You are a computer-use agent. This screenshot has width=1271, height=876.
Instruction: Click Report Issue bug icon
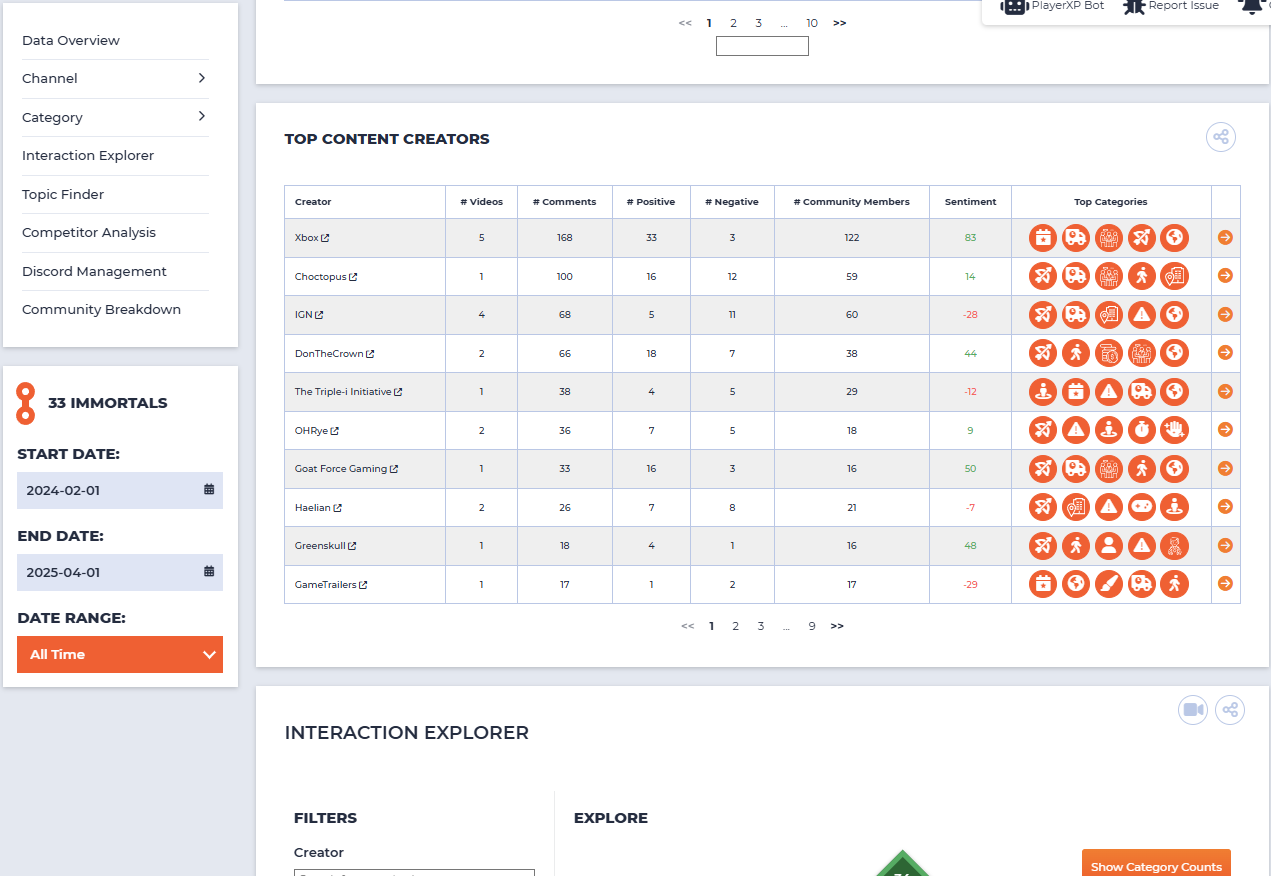pos(1134,6)
